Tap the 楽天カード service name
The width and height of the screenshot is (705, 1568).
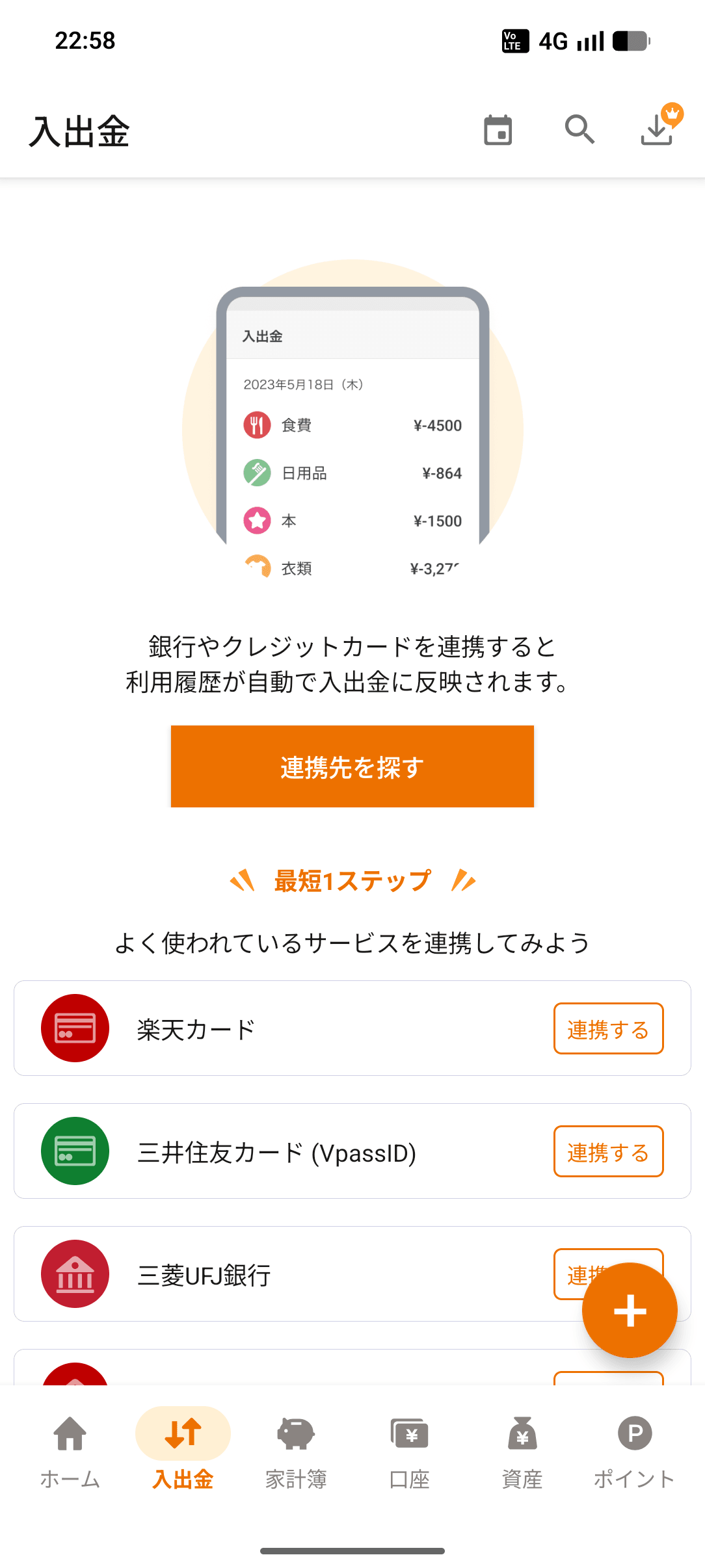click(x=196, y=1030)
